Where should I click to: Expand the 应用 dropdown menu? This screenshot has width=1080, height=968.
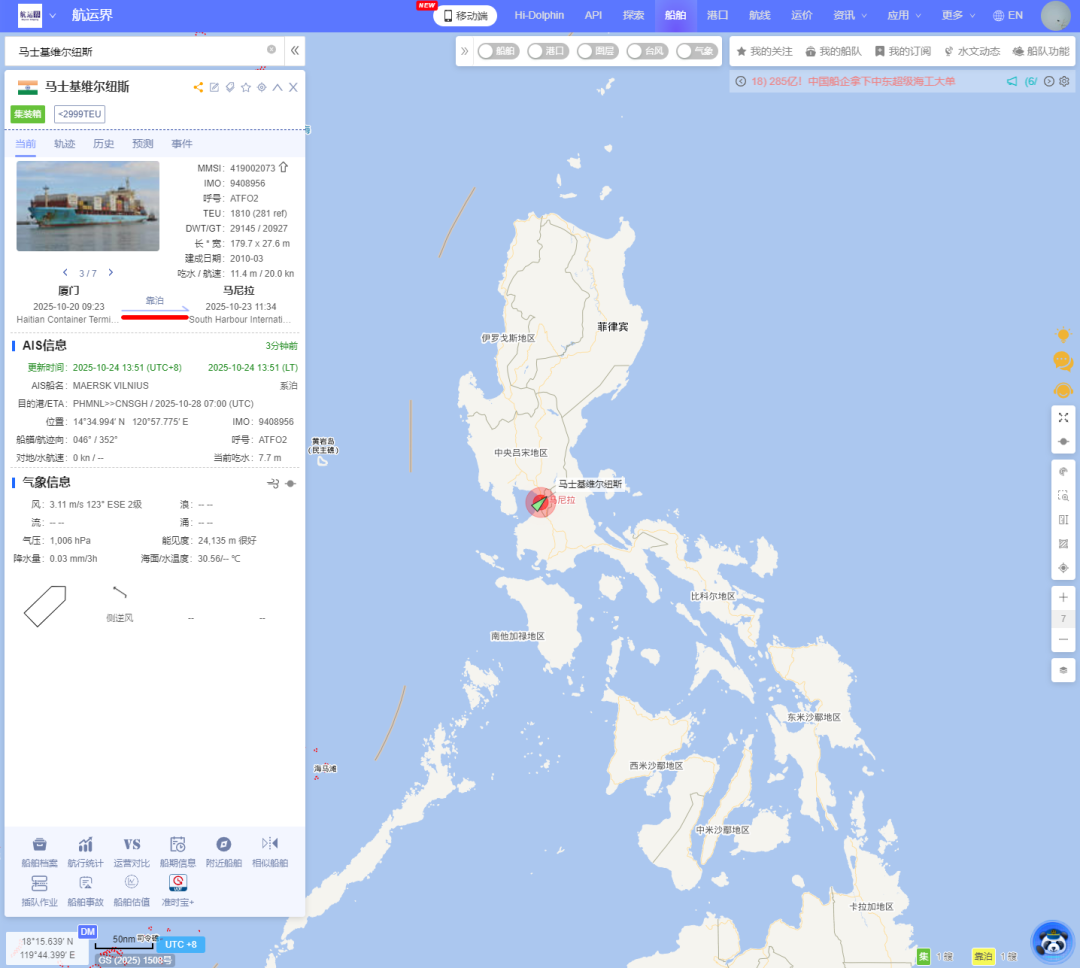click(x=904, y=15)
